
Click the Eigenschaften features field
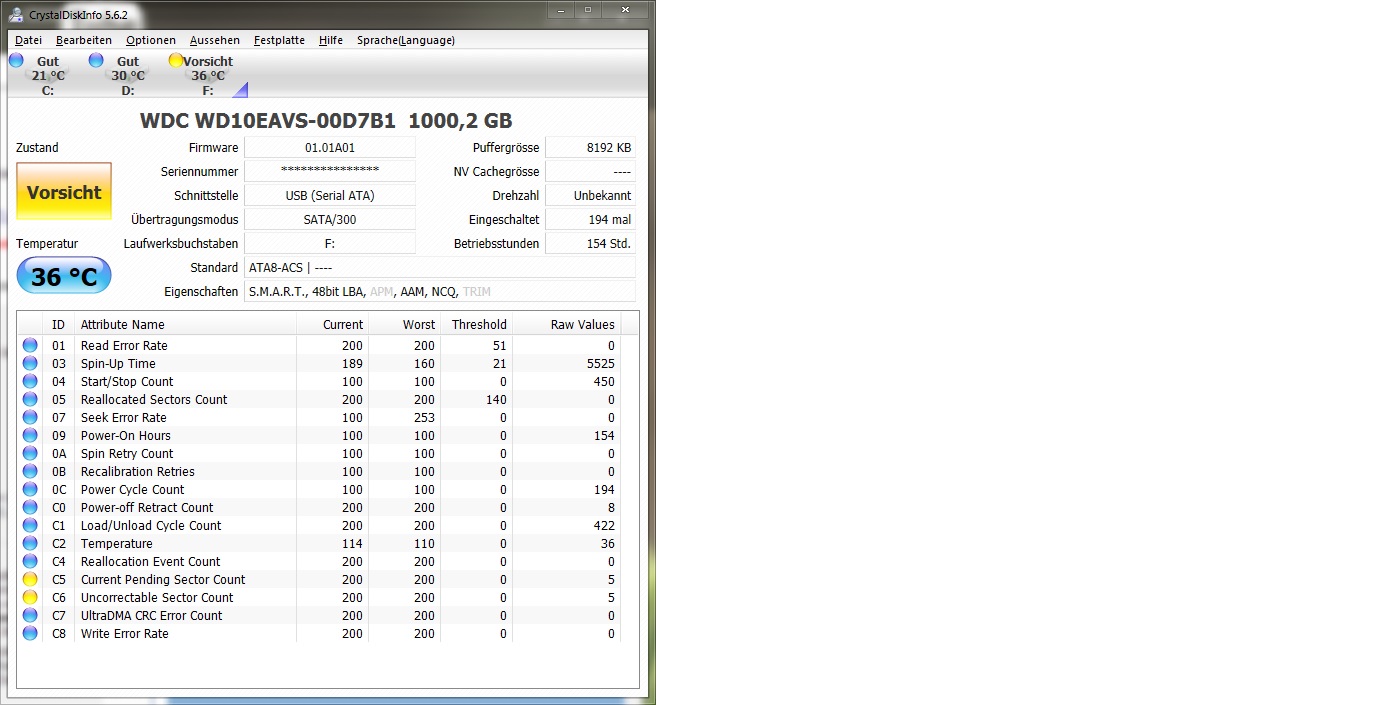[x=440, y=292]
